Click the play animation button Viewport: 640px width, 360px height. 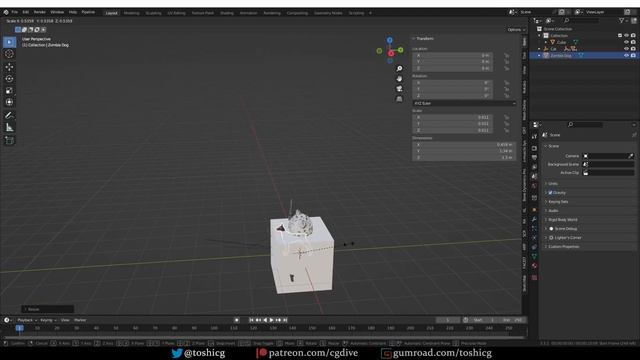[x=271, y=320]
